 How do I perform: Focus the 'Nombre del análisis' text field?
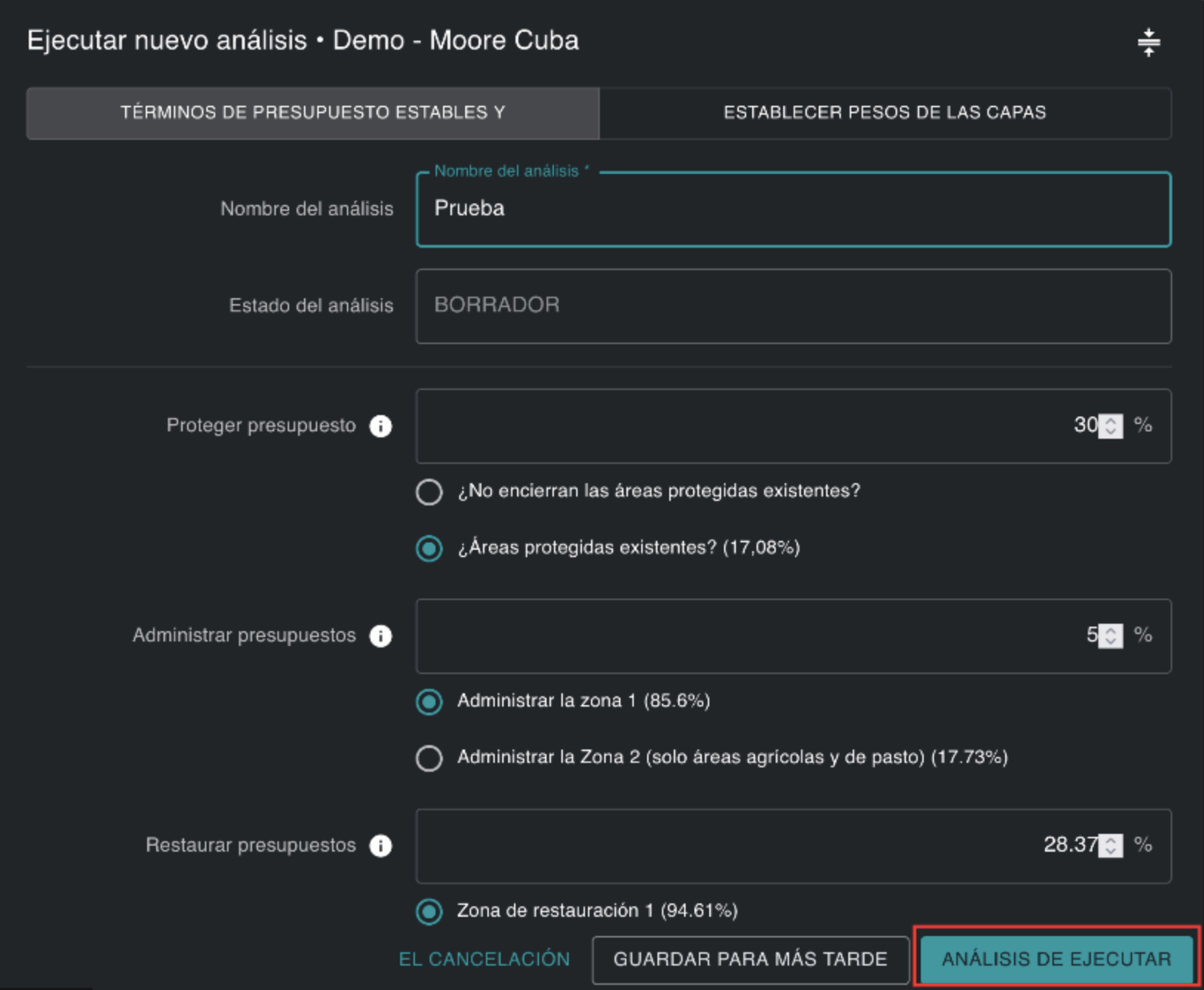point(793,209)
